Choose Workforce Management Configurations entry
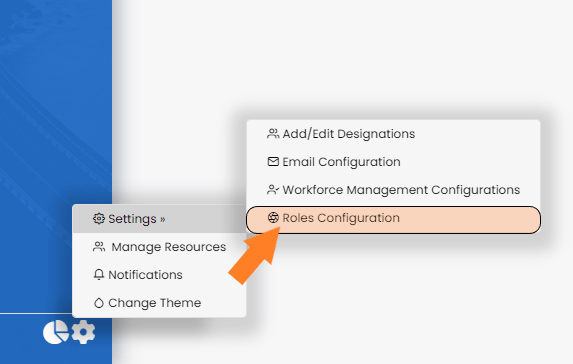 pos(393,190)
